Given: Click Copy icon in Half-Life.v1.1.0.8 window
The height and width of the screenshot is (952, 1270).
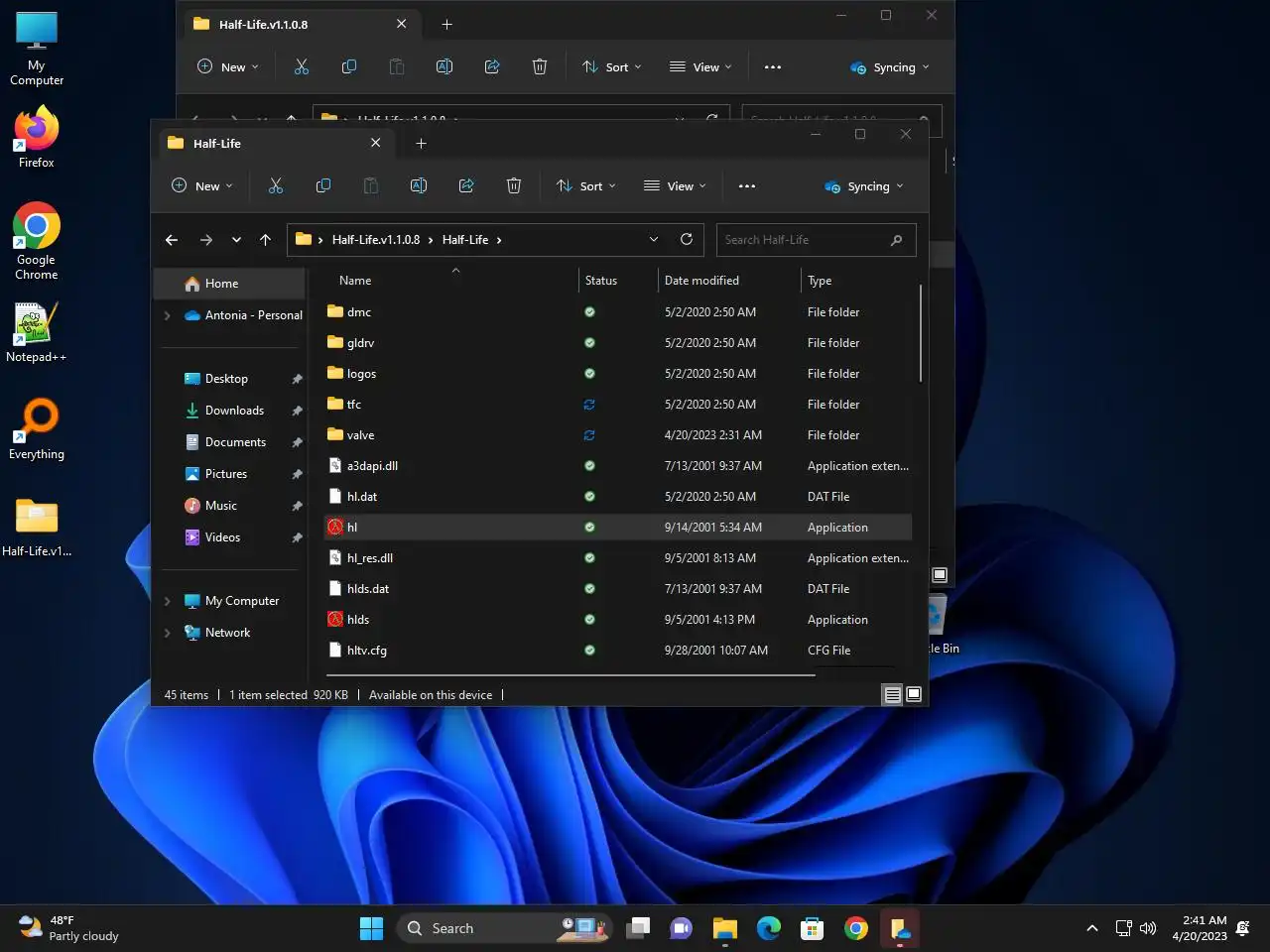Looking at the screenshot, I should pos(349,66).
